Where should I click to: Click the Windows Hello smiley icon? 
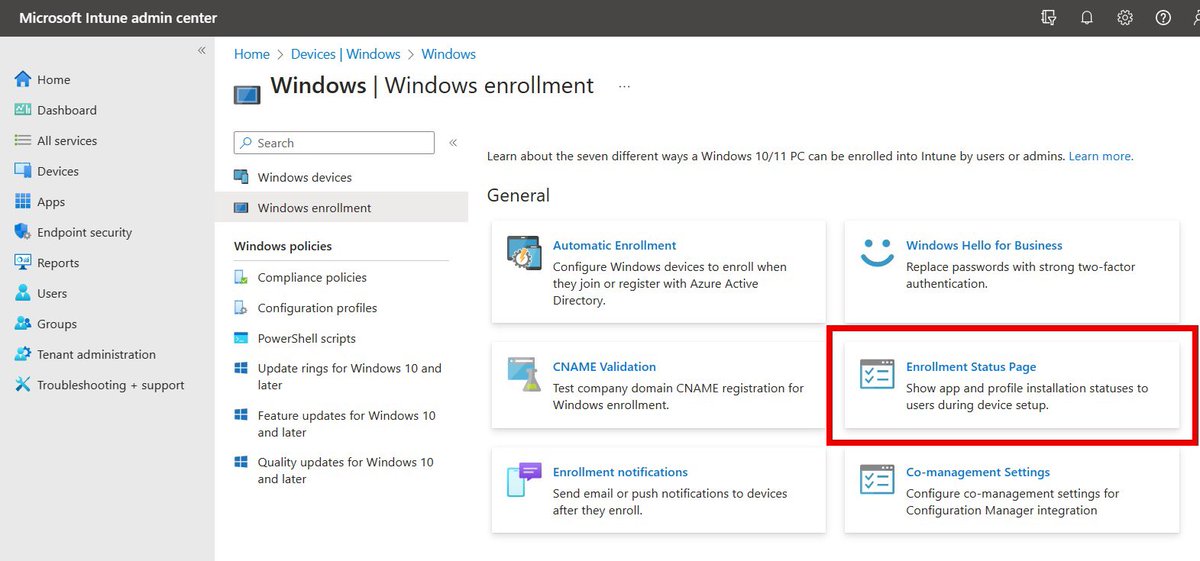click(x=877, y=252)
